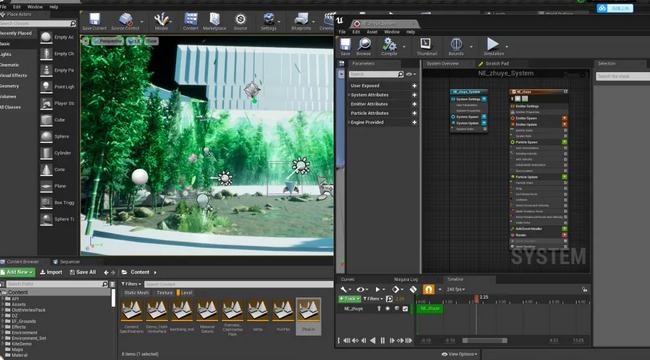Switch to the Niagara Log tab

click(x=406, y=279)
